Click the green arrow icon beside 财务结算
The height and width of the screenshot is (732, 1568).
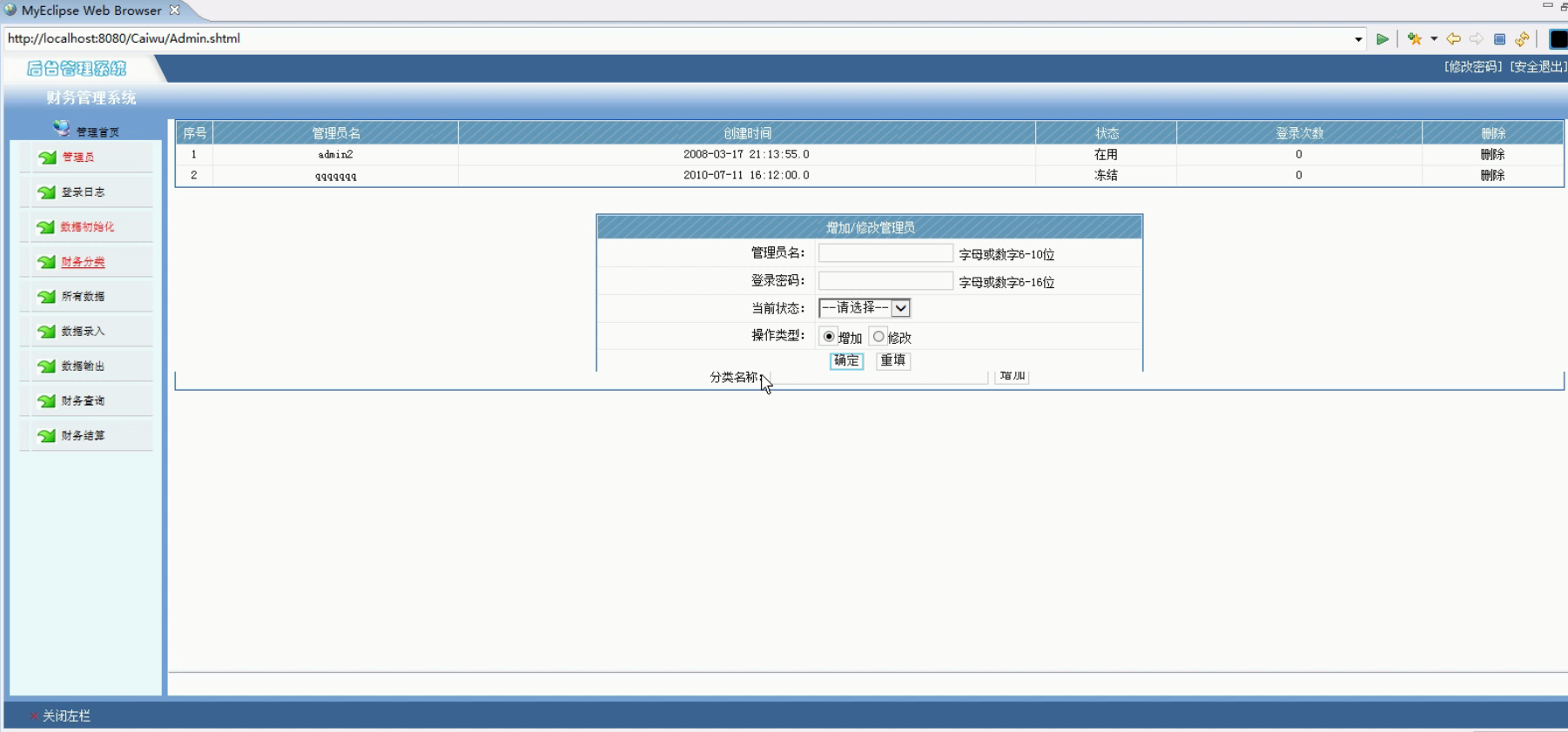tap(47, 436)
